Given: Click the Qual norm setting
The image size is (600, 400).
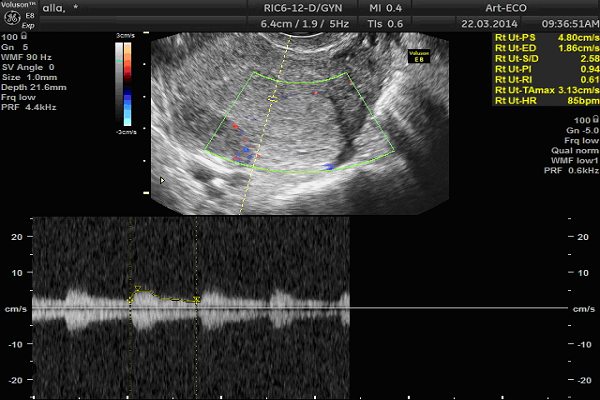Looking at the screenshot, I should 575,150.
